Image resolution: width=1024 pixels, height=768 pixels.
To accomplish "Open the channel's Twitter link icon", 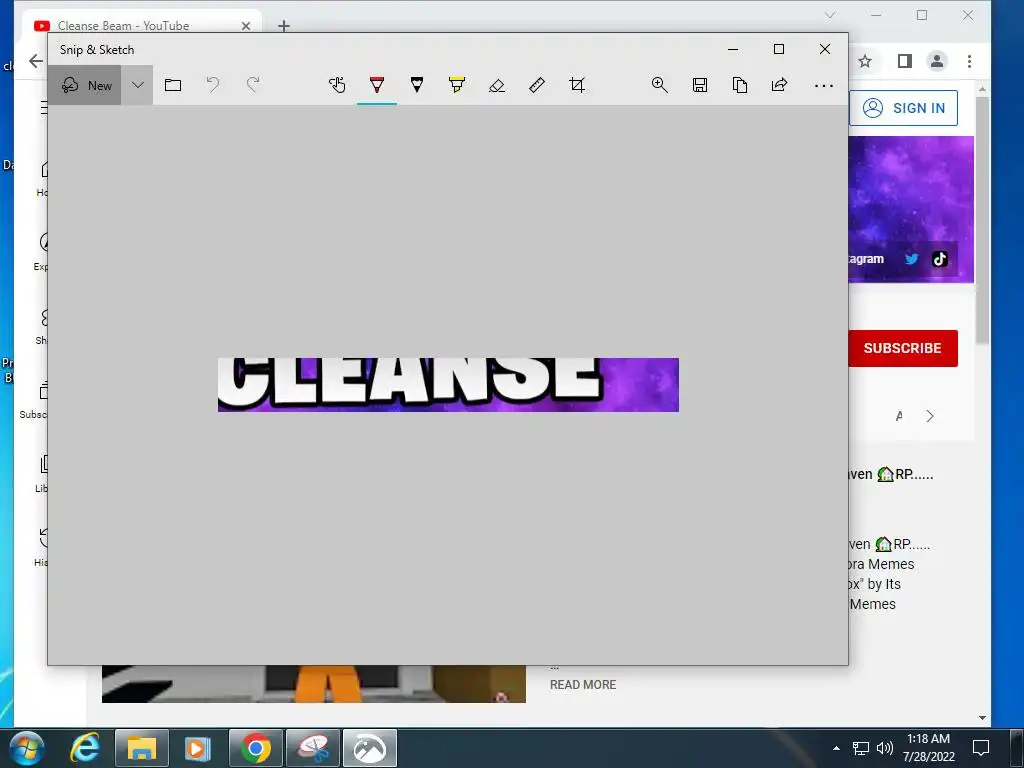I will (911, 259).
